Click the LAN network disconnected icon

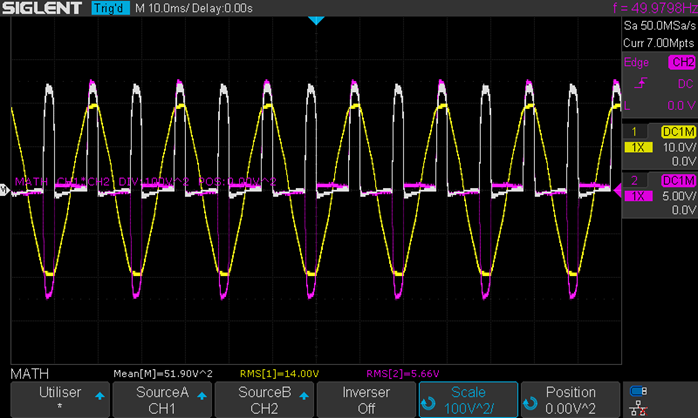(x=638, y=408)
